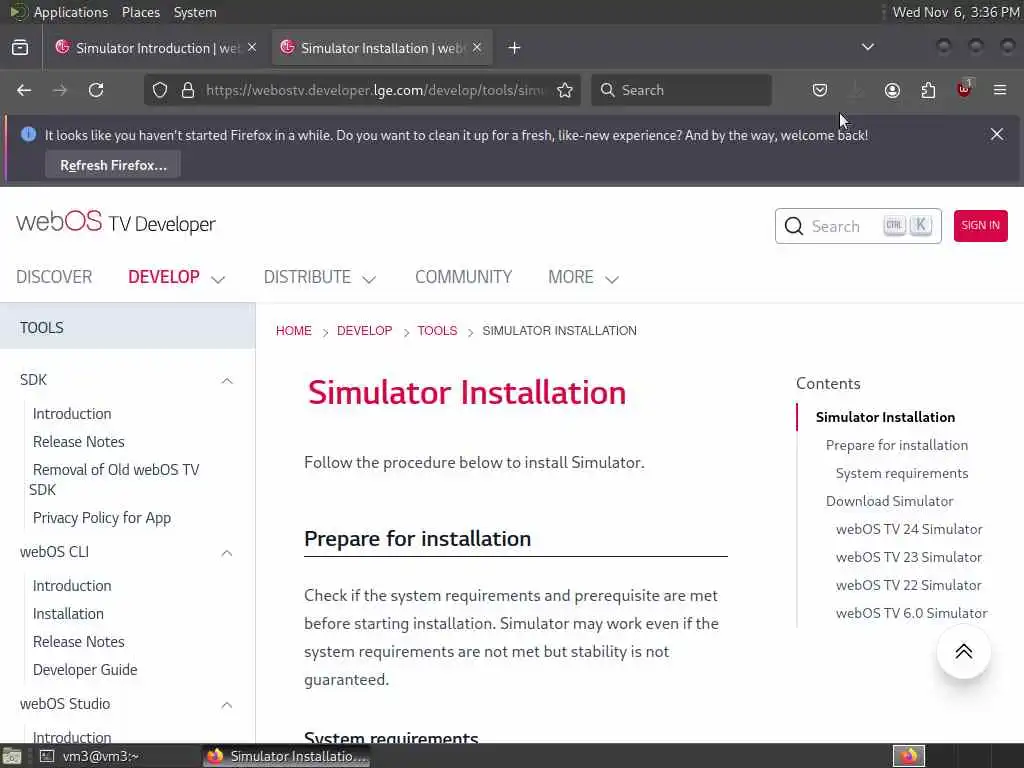Jump to webOS TV 6.0 Simulator
This screenshot has width=1024, height=768.
point(912,614)
